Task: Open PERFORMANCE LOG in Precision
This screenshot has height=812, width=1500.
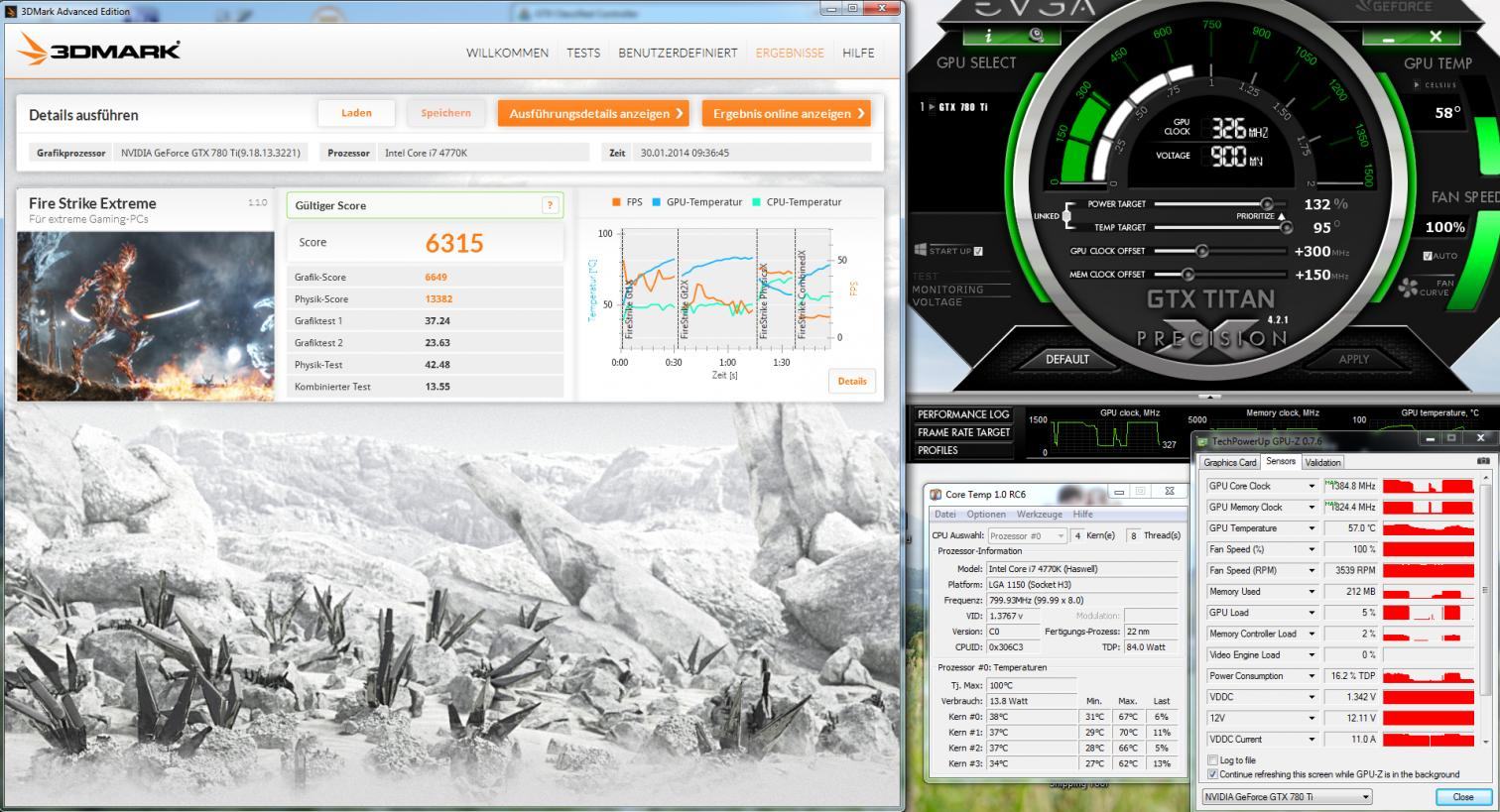Action: [962, 414]
